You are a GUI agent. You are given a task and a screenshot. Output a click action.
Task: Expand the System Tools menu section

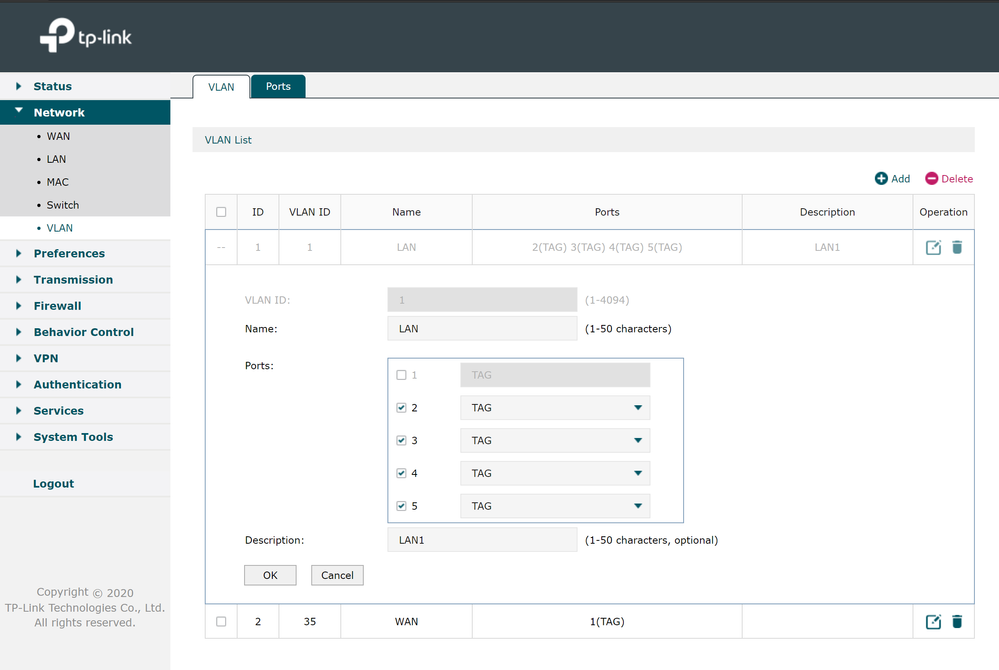(73, 437)
